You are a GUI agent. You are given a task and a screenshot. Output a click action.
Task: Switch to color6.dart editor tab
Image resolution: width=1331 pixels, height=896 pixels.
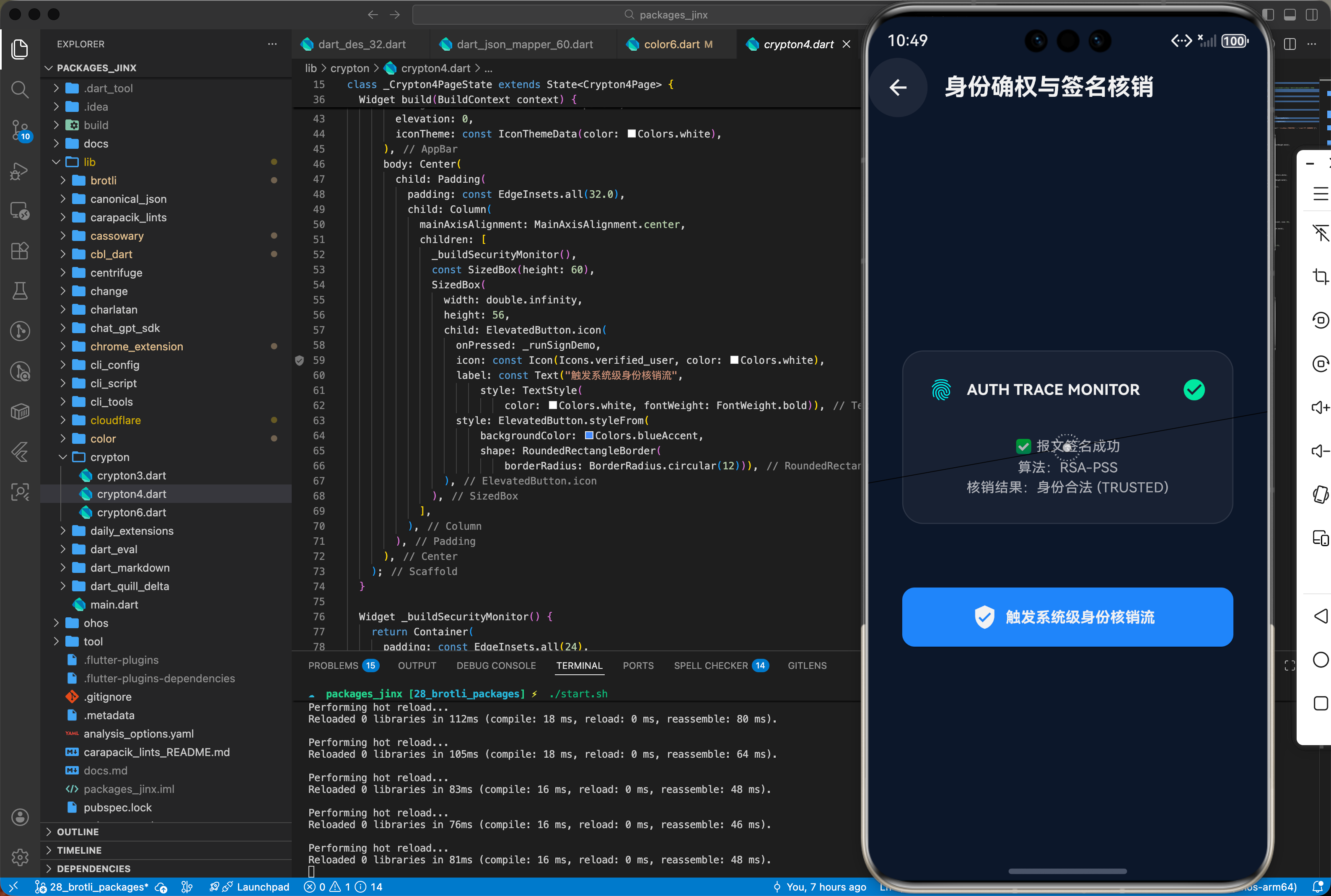(x=671, y=44)
